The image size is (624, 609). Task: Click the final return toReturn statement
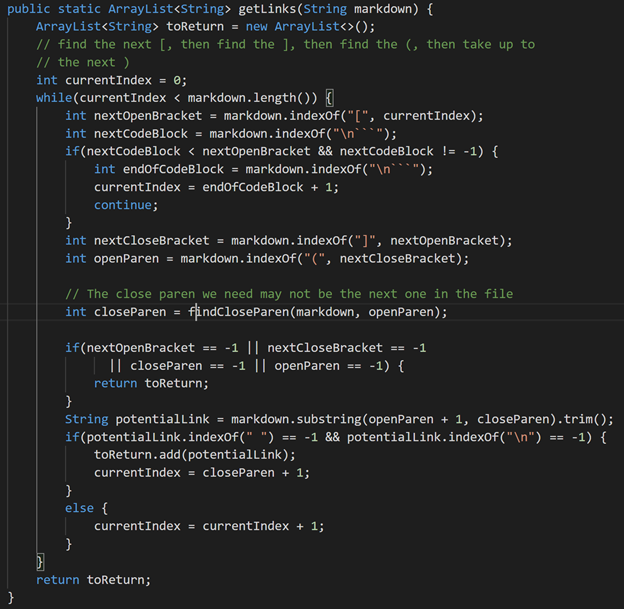(94, 580)
